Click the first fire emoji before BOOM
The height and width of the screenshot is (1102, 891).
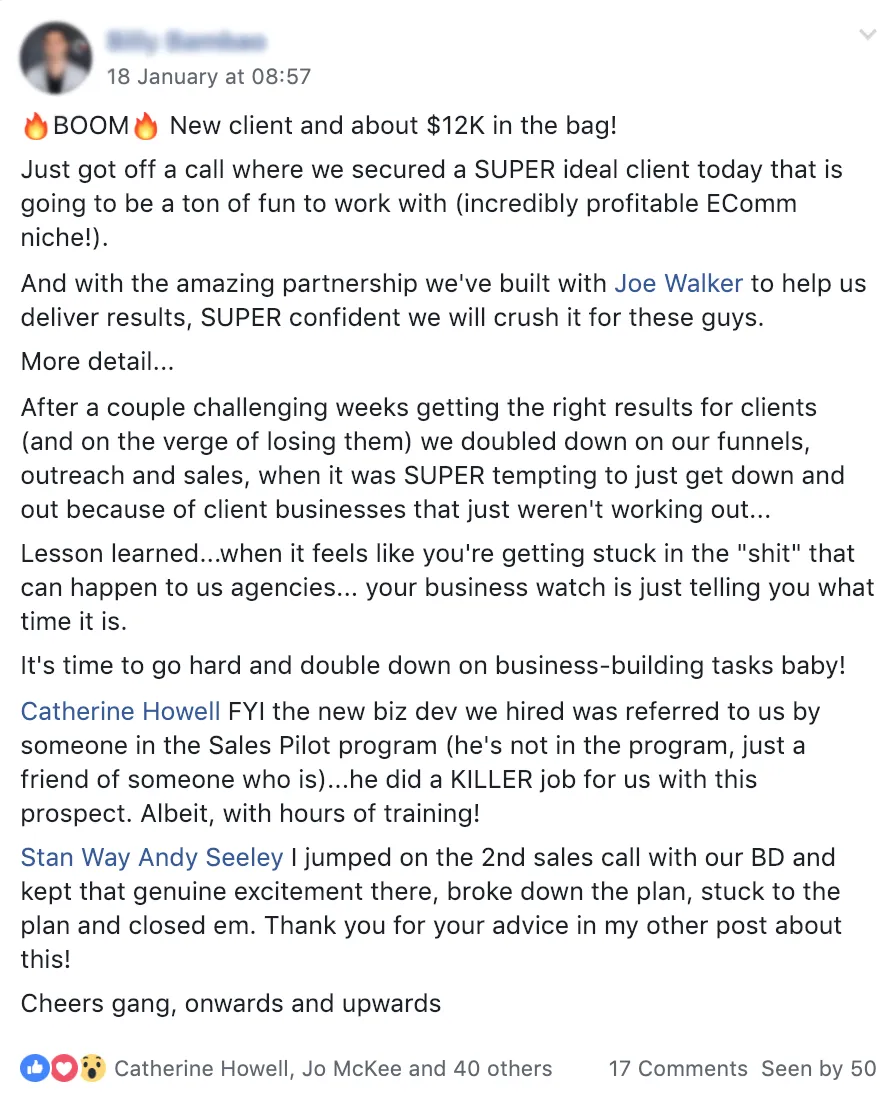coord(34,126)
